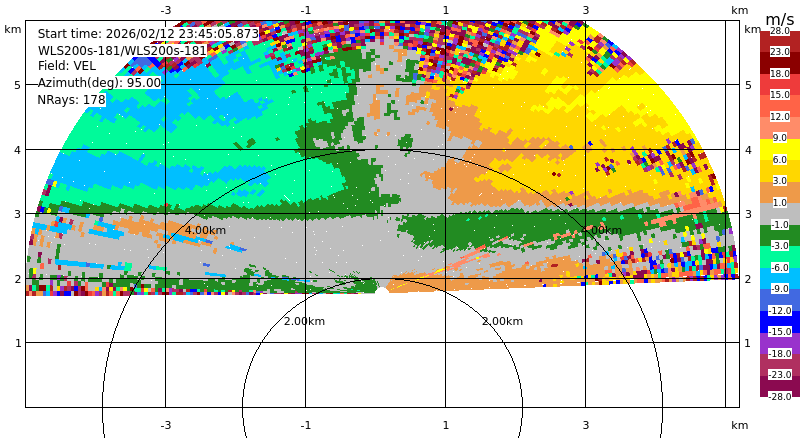The width and height of the screenshot is (800, 438).
Task: Click the -15.0 colorbar label
Action: tap(780, 332)
